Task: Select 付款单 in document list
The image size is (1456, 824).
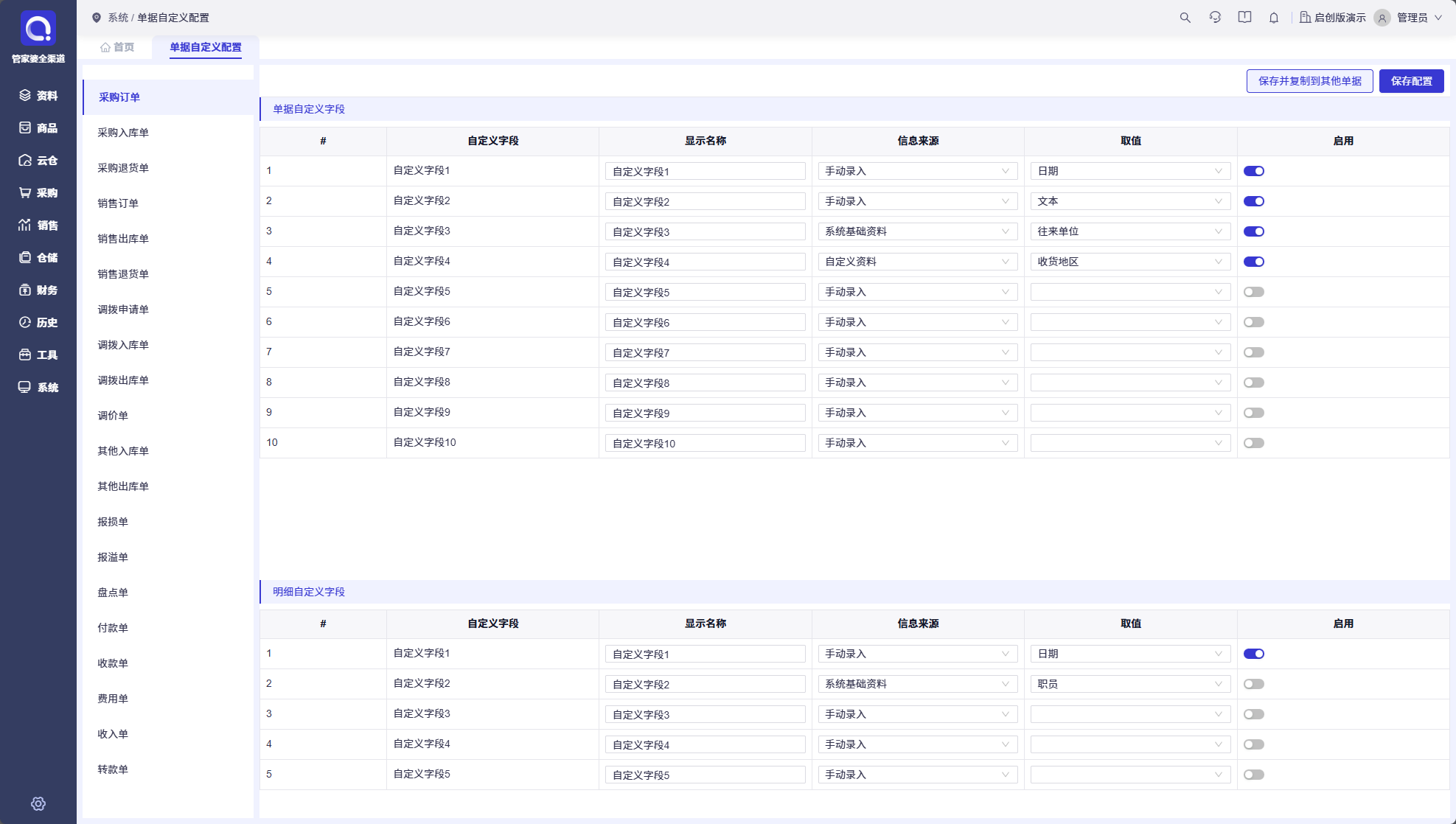Action: pyautogui.click(x=168, y=628)
